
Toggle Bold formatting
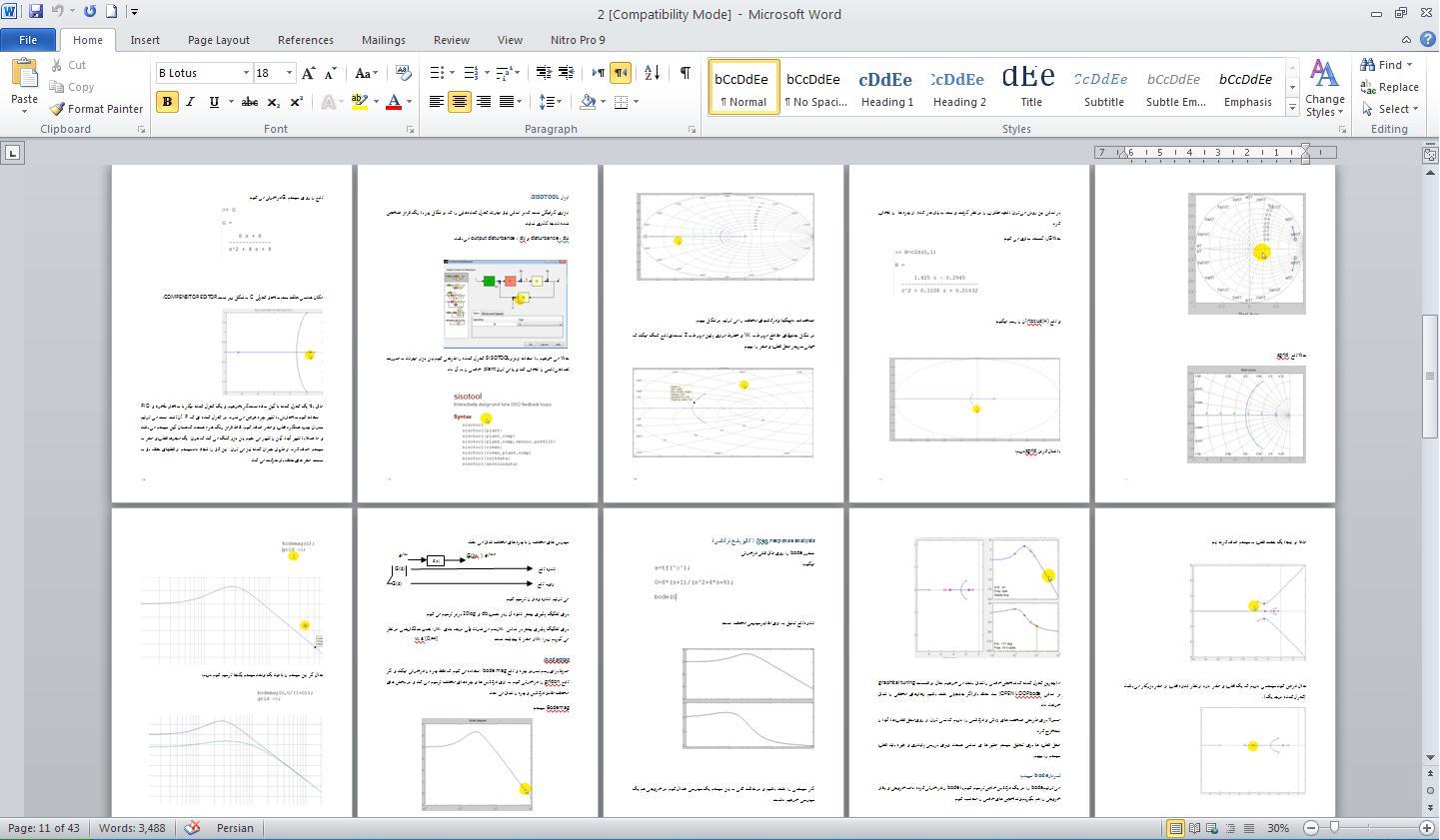[x=167, y=102]
